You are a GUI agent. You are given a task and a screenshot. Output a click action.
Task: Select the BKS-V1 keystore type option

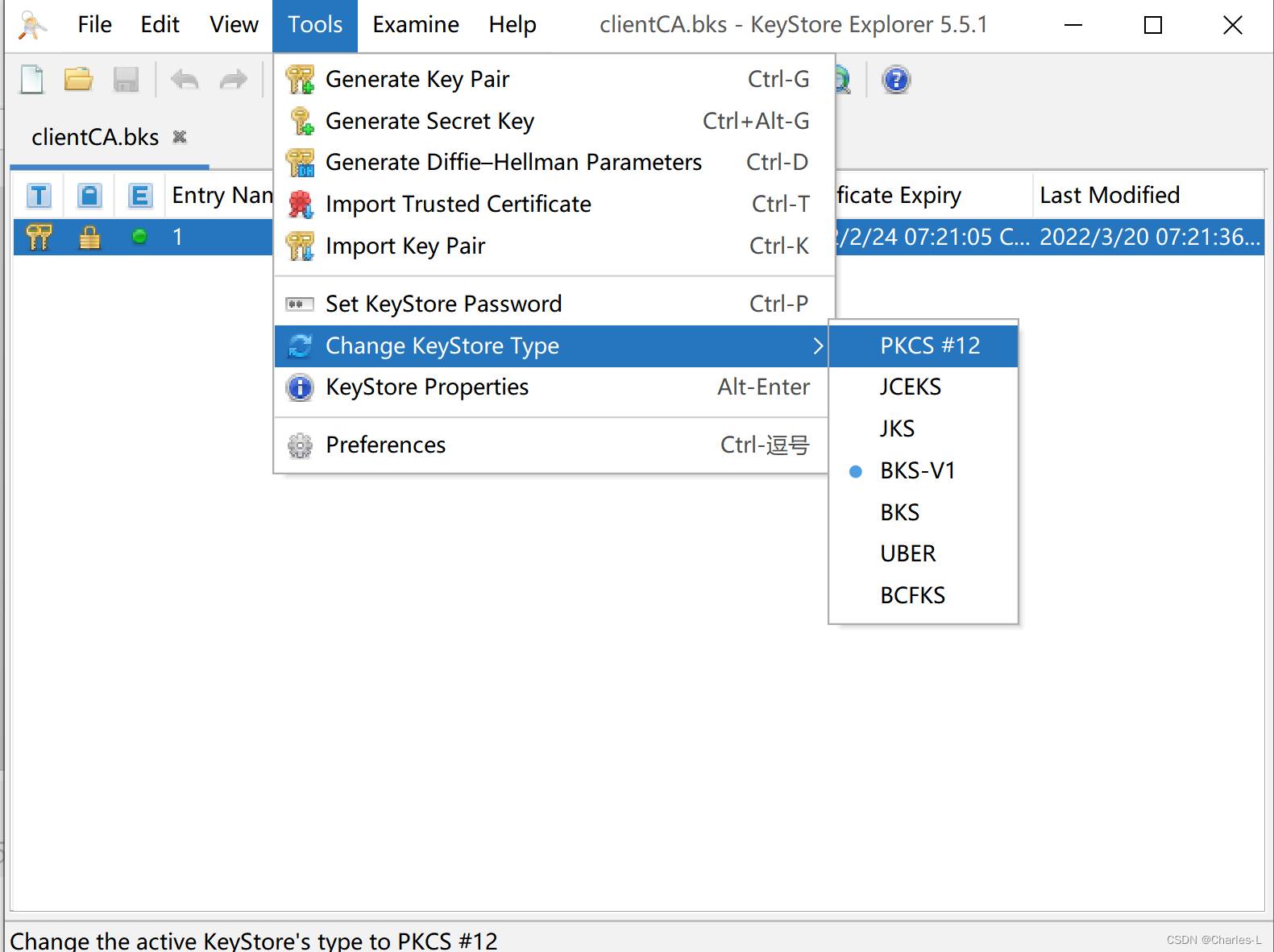pos(923,470)
